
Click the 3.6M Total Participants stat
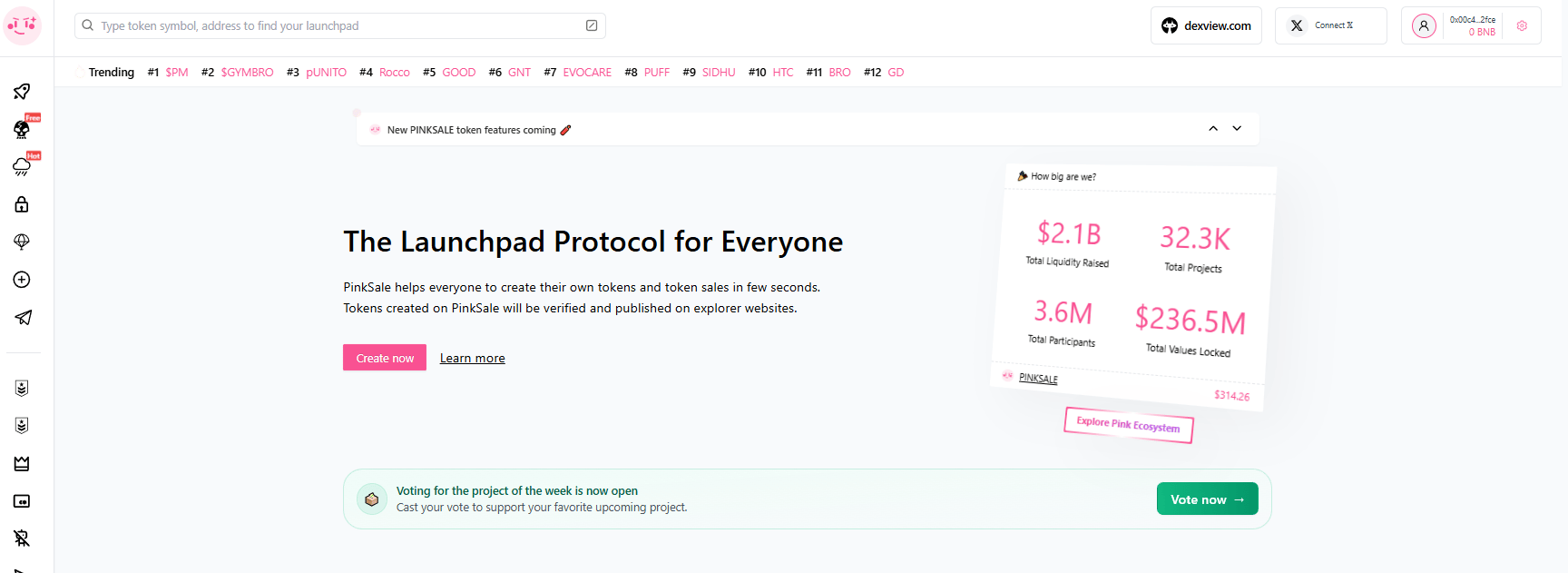coord(1063,322)
